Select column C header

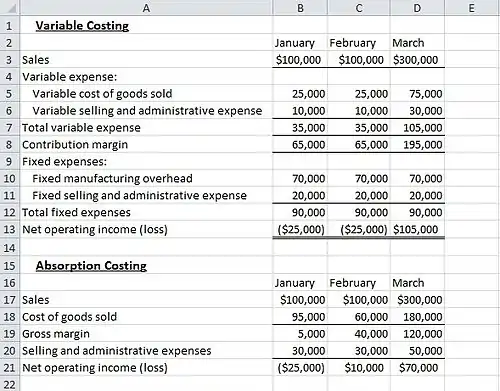pyautogui.click(x=359, y=7)
